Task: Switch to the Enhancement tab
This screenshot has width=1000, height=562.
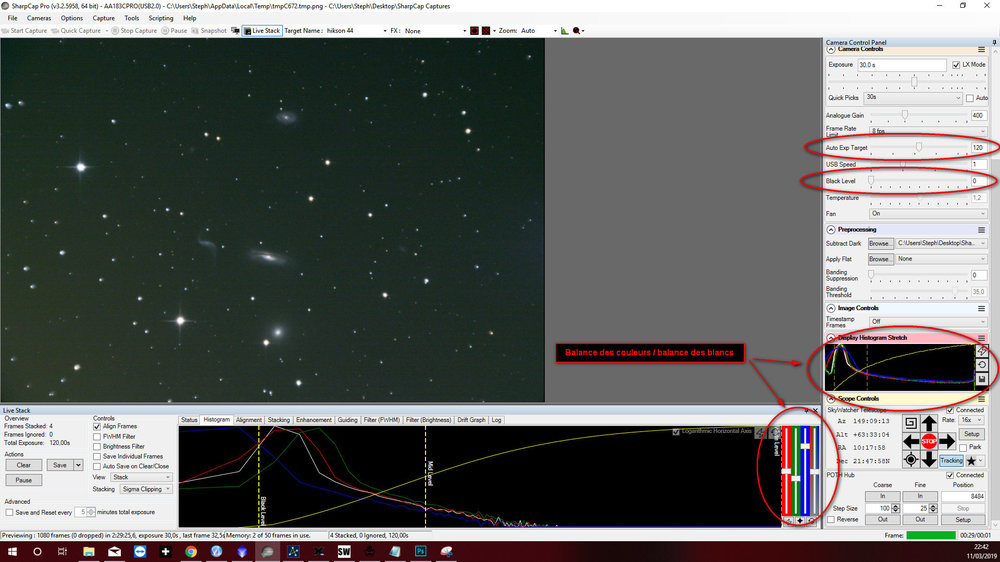Action: pyautogui.click(x=313, y=420)
